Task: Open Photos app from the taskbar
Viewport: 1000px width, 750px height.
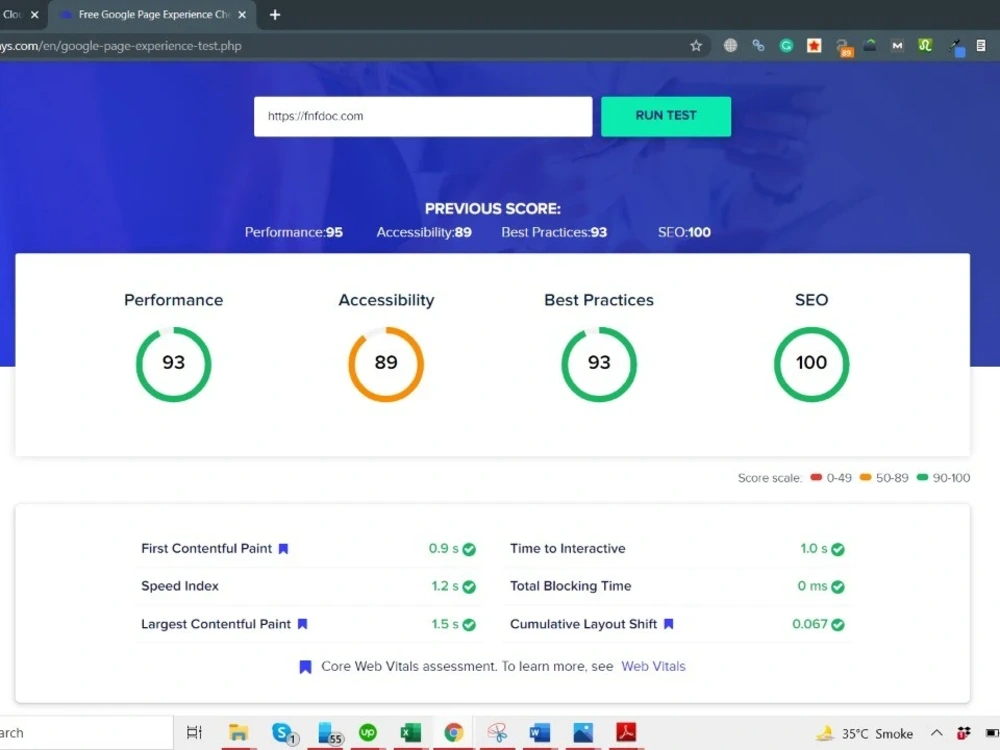Action: point(583,733)
